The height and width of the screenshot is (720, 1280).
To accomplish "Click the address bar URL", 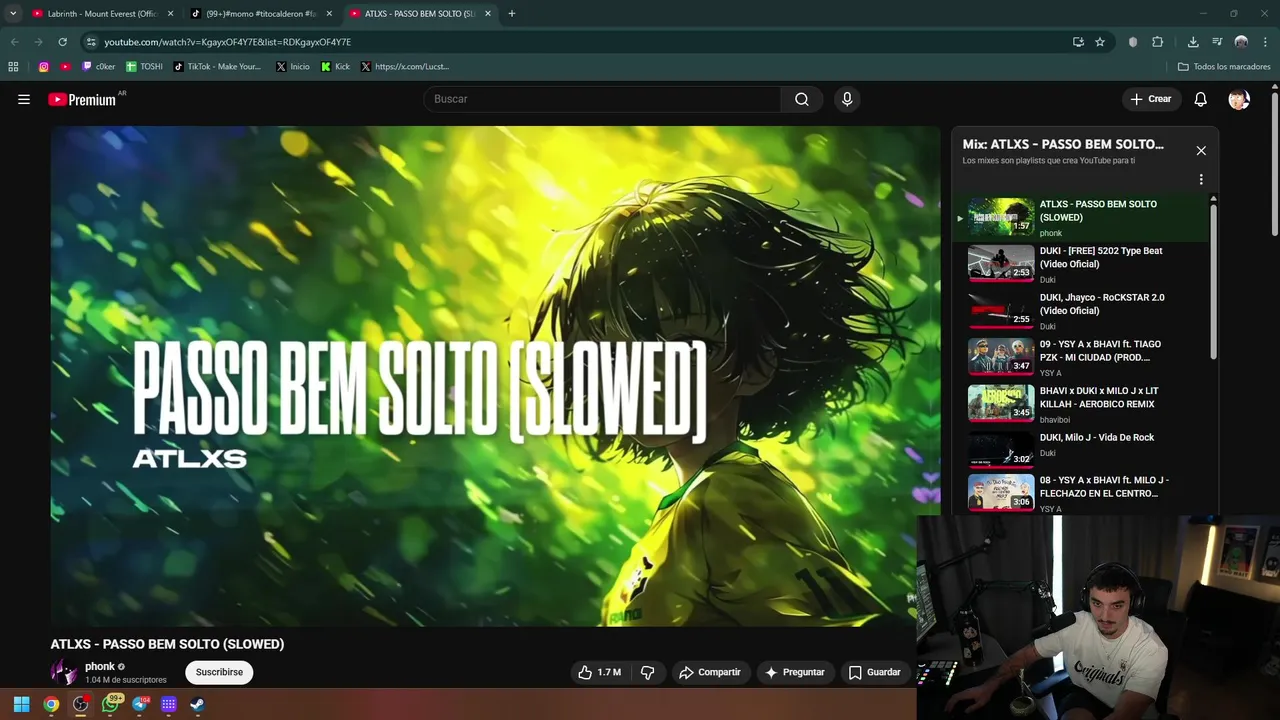I will tap(228, 42).
